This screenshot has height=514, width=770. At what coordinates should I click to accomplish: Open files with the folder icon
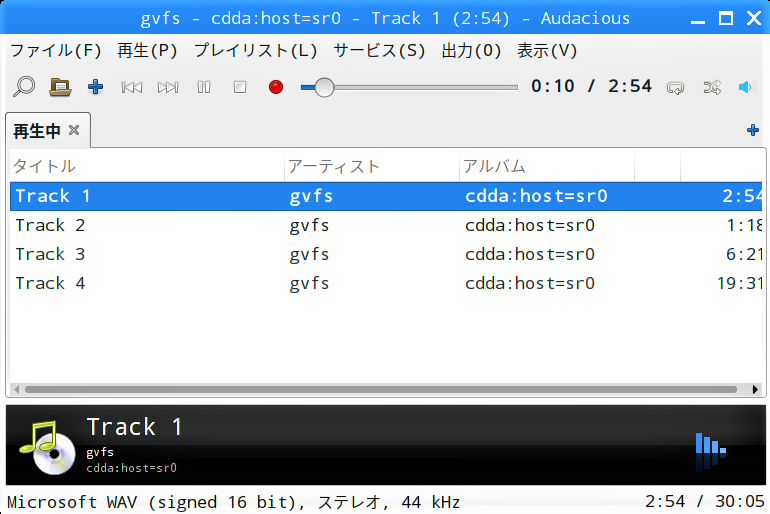[60, 87]
